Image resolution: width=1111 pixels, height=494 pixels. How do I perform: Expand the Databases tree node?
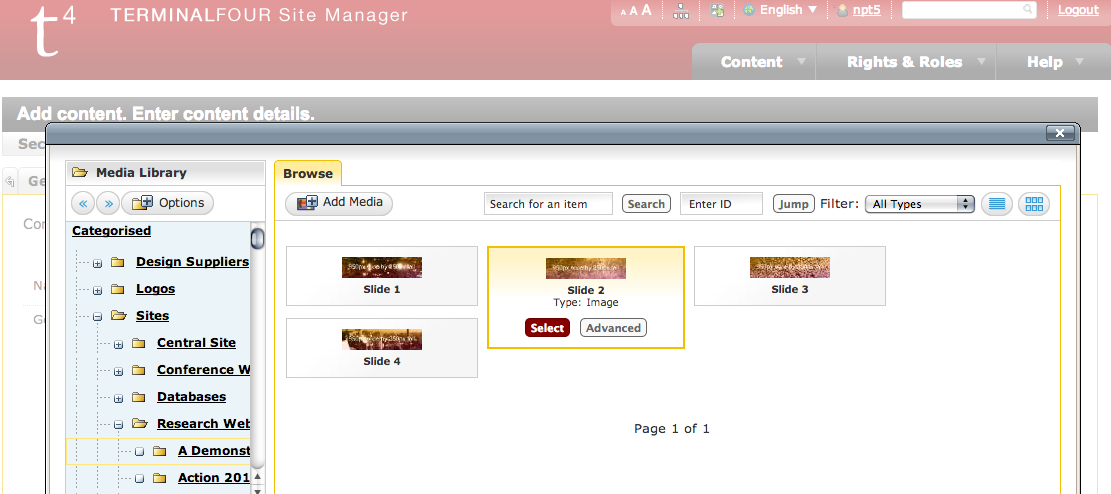(118, 398)
